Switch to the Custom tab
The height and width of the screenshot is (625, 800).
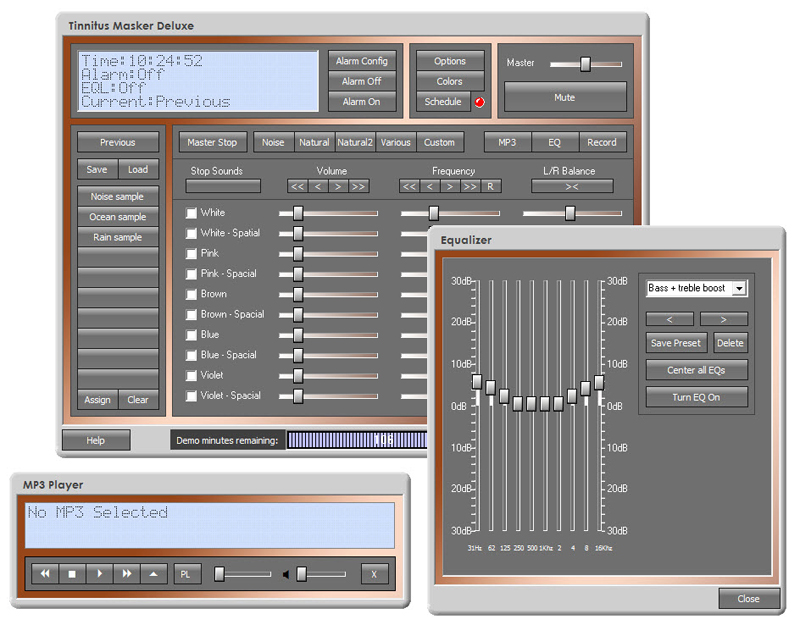(x=439, y=142)
